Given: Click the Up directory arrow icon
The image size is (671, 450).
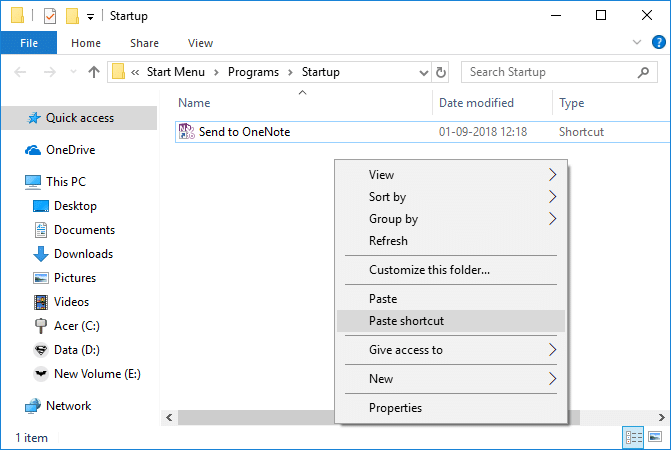Looking at the screenshot, I should (x=94, y=72).
